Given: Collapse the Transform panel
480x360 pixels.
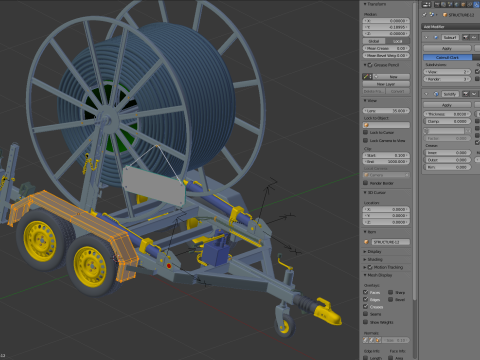Looking at the screenshot, I should pyautogui.click(x=365, y=4).
